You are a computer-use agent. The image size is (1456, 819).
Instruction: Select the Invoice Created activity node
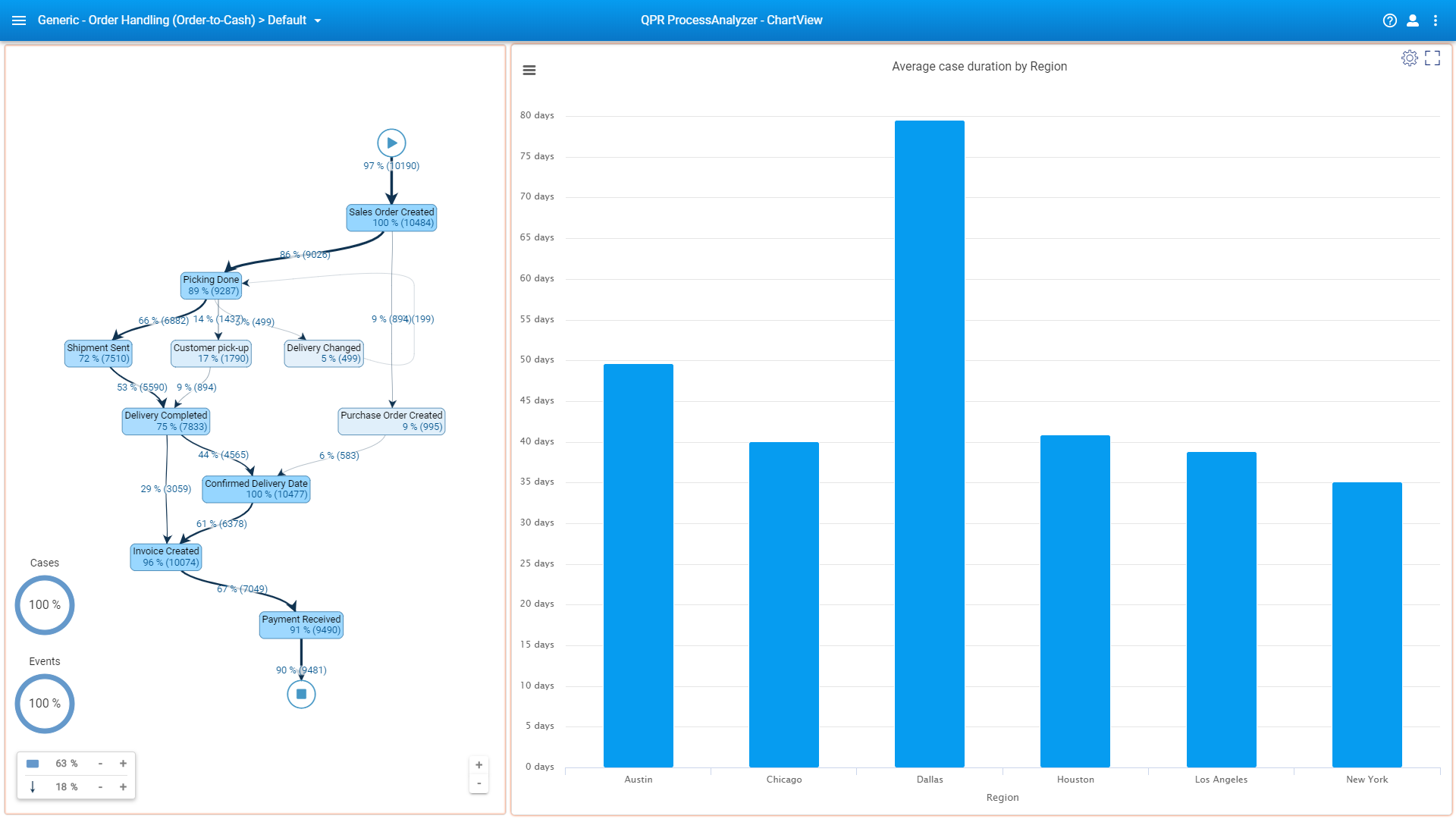point(166,557)
